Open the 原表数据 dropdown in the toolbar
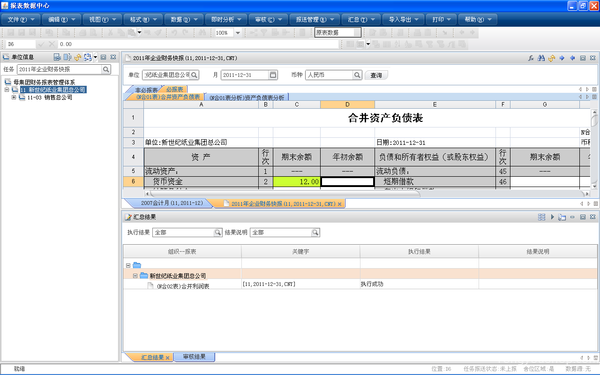Viewport: 600px width, 375px height. [x=357, y=33]
